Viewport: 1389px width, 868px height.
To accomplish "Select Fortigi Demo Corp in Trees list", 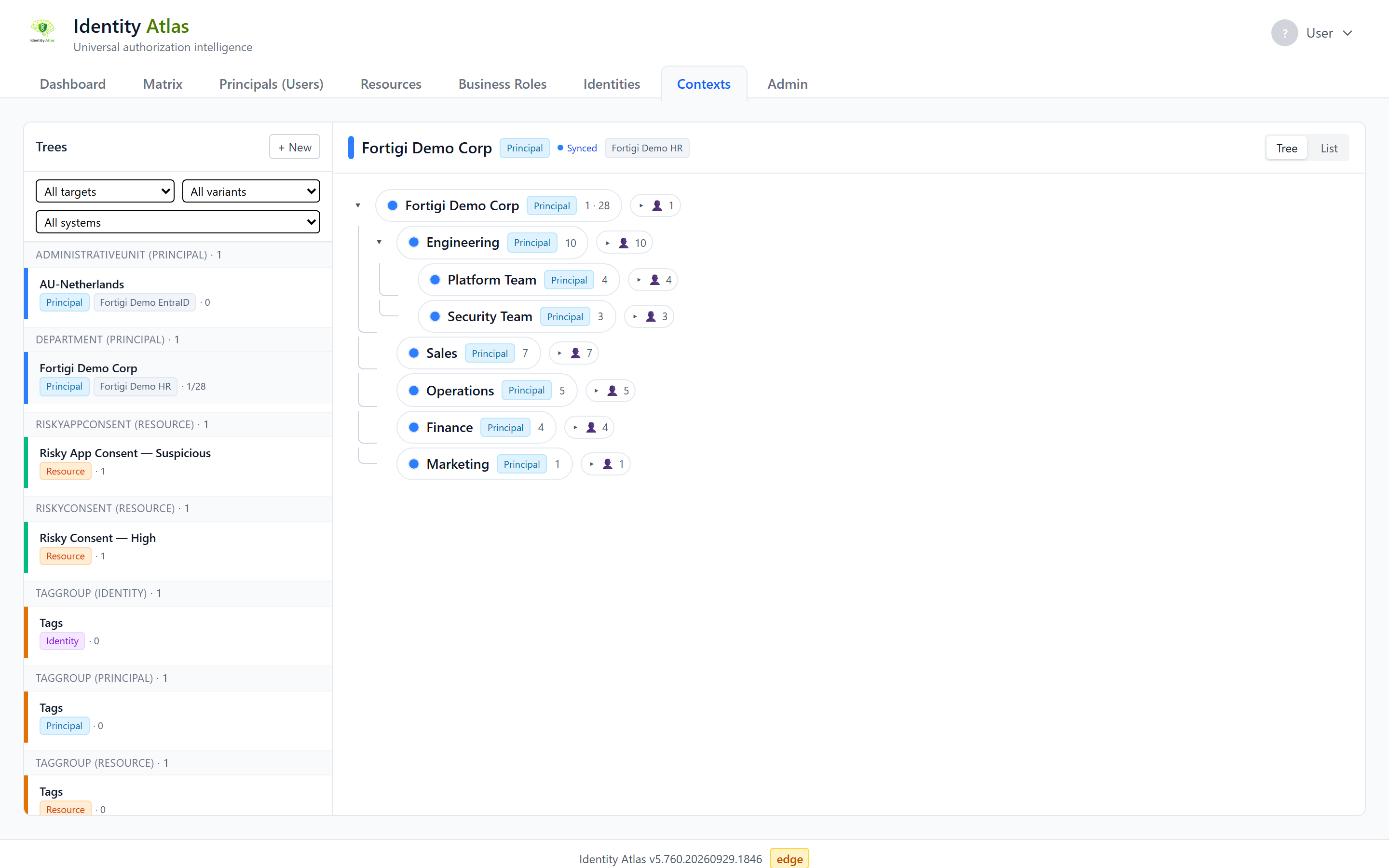I will point(178,378).
